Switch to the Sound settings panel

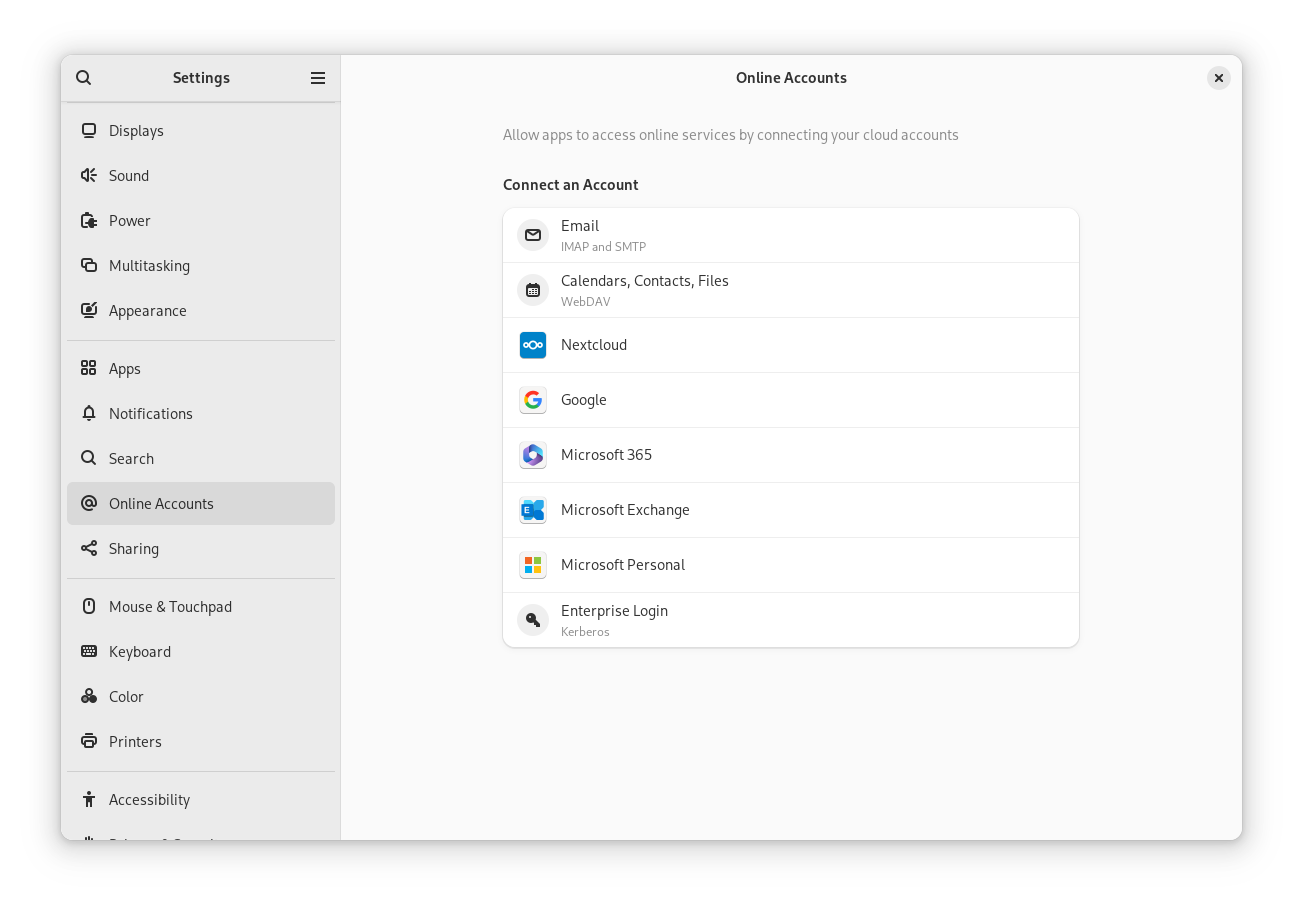pyautogui.click(x=129, y=175)
